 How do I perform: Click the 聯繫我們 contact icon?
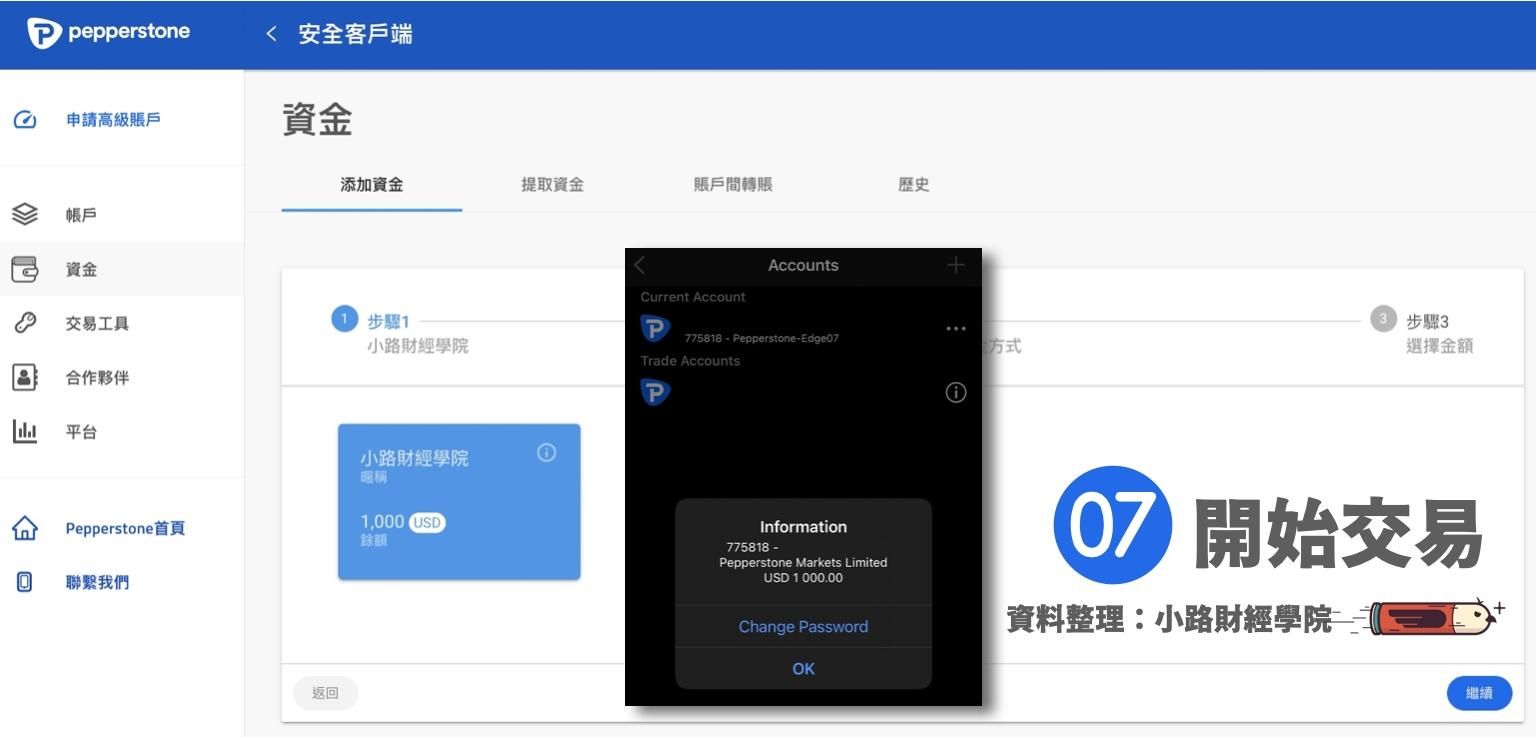click(25, 581)
